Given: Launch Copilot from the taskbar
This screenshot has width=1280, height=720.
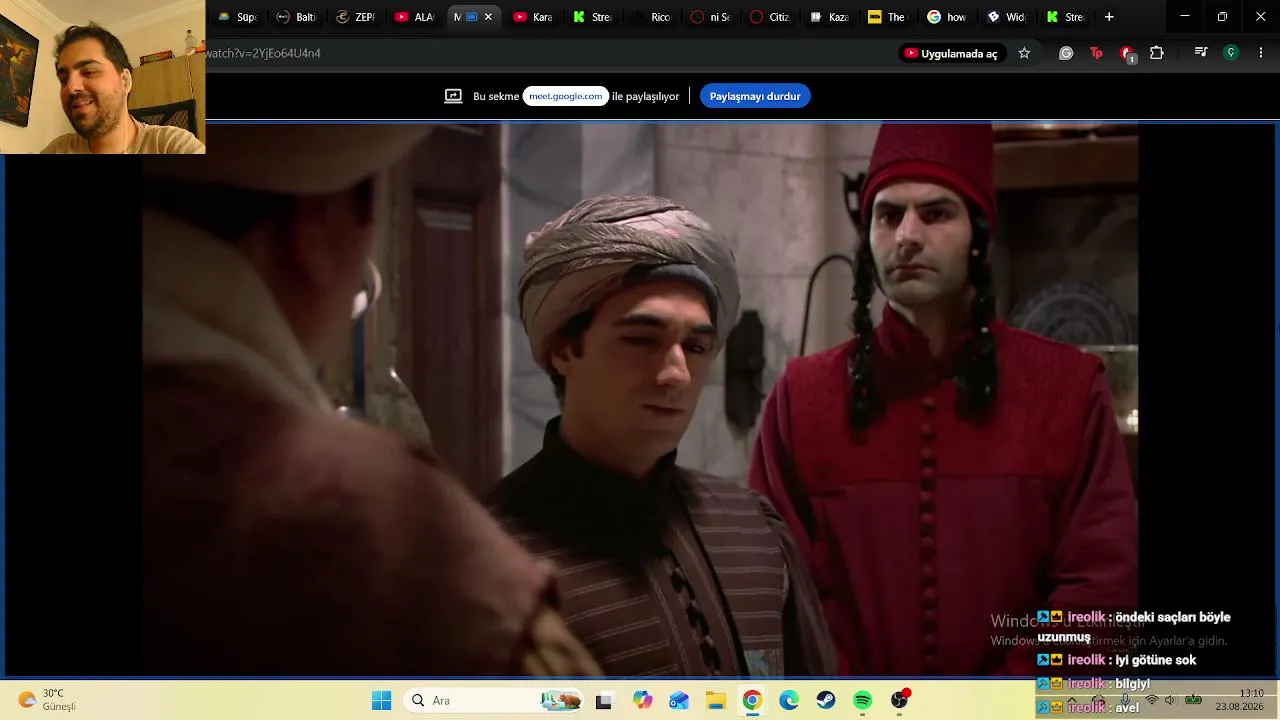Looking at the screenshot, I should [x=642, y=701].
